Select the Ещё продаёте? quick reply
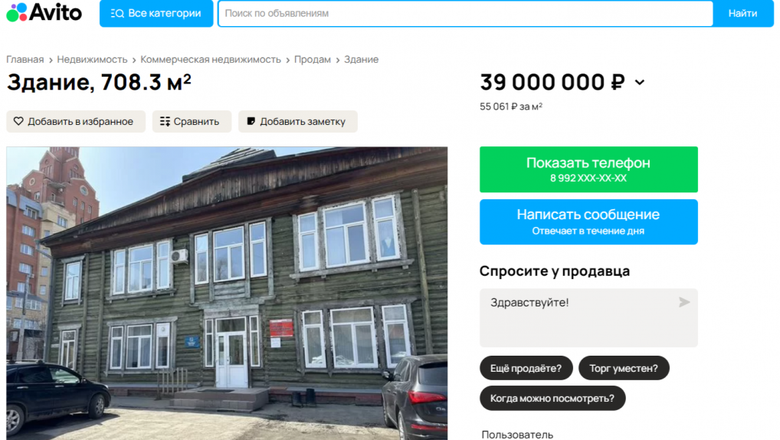 click(x=526, y=368)
